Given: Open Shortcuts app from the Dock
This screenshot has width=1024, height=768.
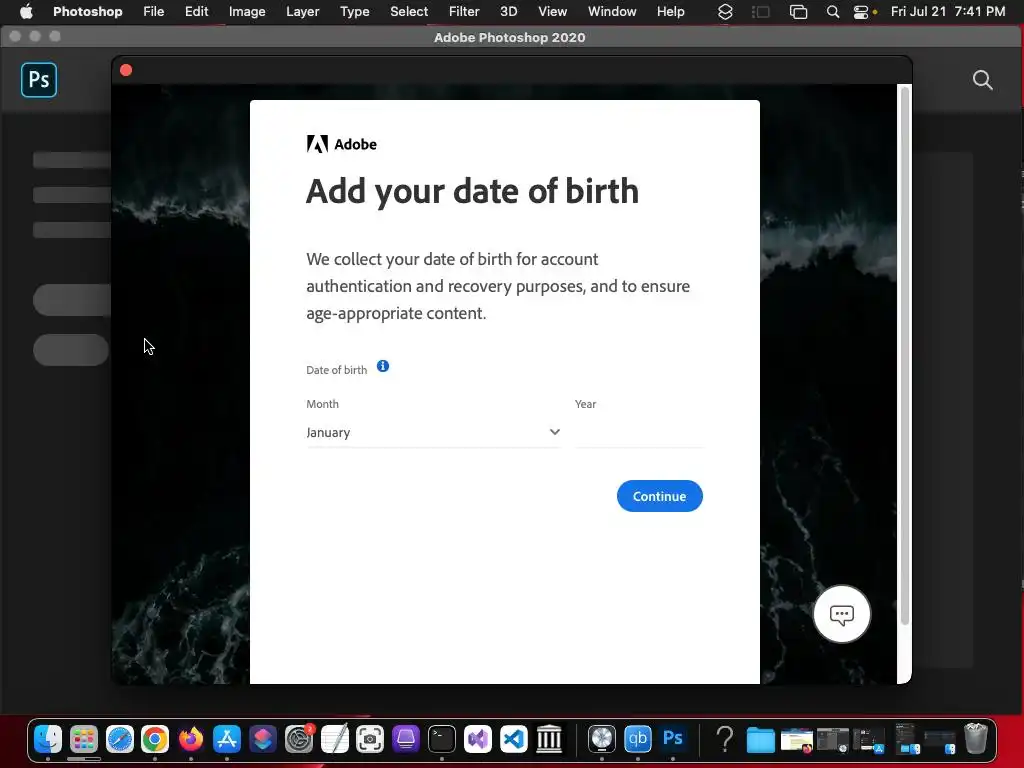Looking at the screenshot, I should pos(263,739).
